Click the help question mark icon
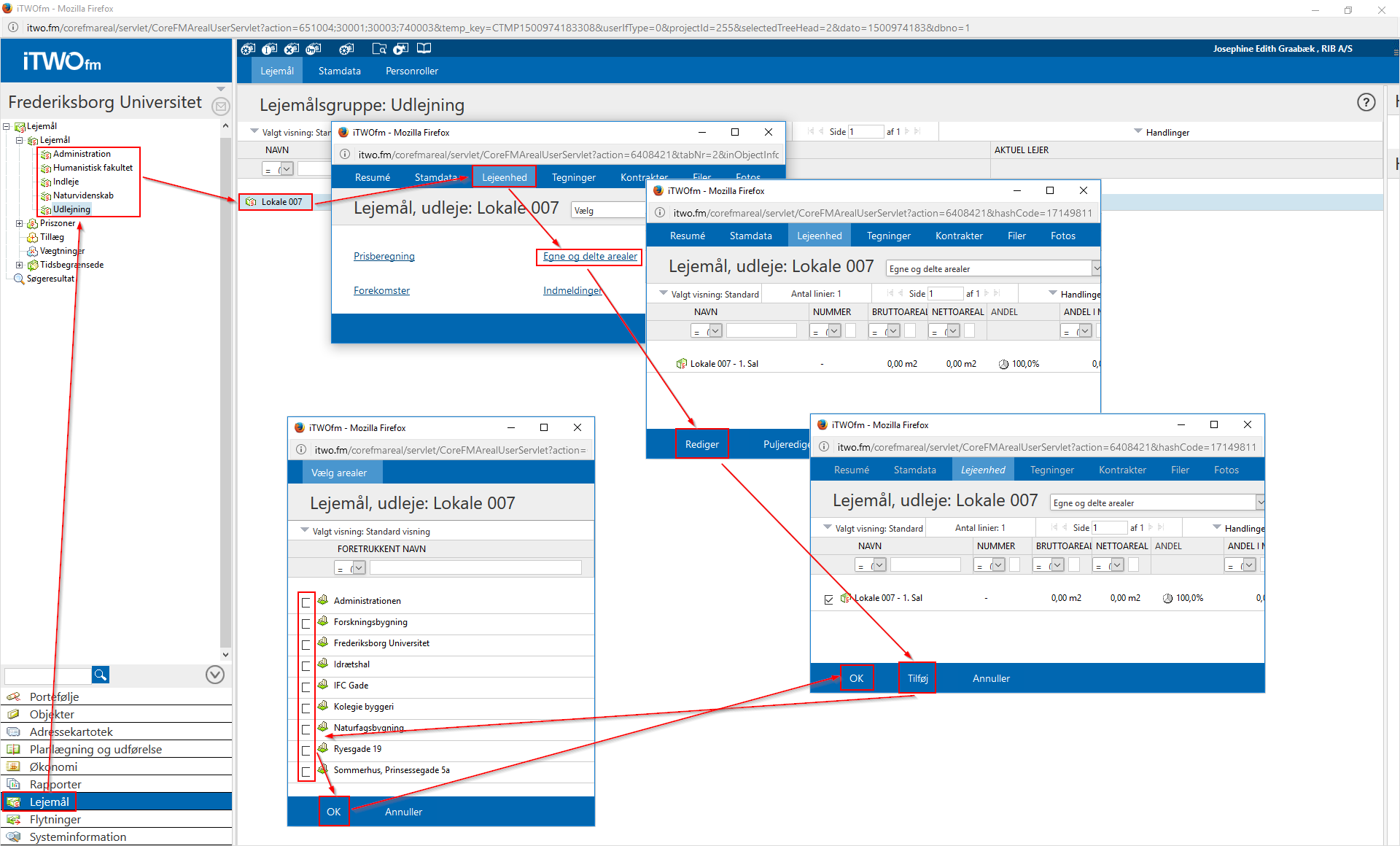Viewport: 1400px width, 846px height. click(1366, 103)
